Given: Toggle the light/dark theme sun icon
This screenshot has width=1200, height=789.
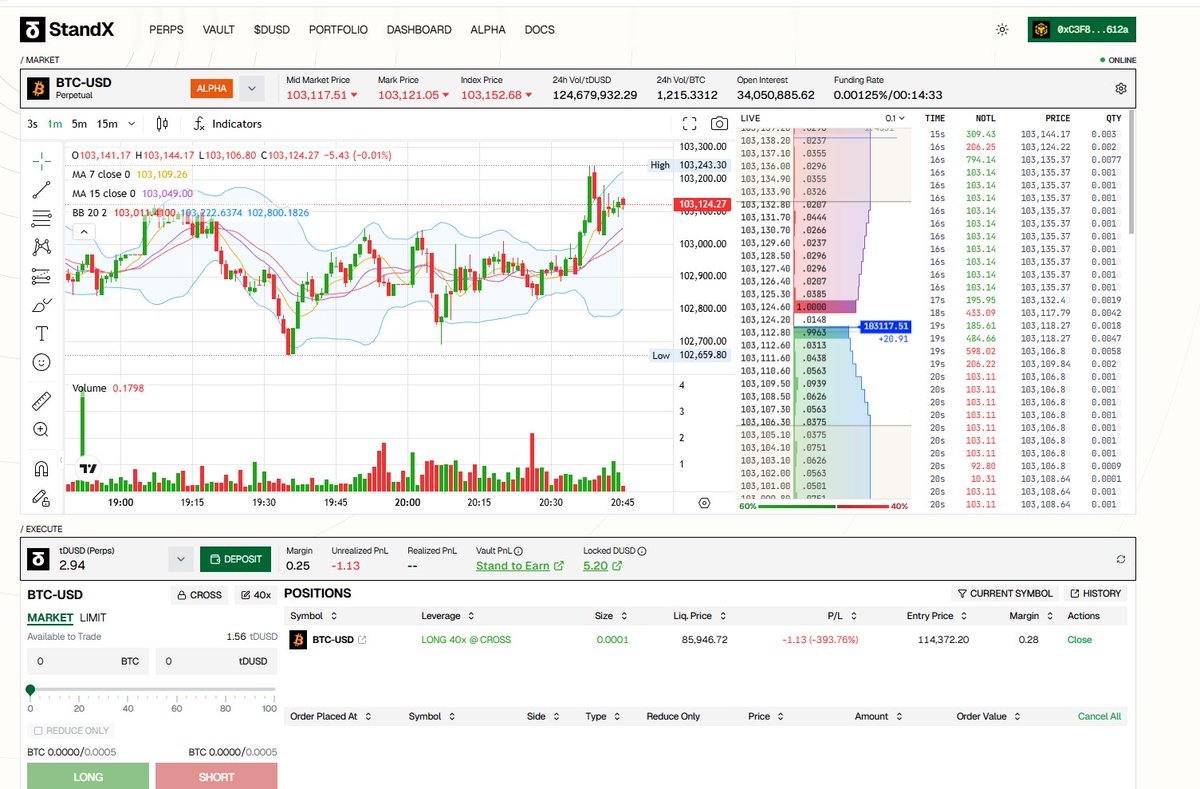Looking at the screenshot, I should pos(1002,30).
